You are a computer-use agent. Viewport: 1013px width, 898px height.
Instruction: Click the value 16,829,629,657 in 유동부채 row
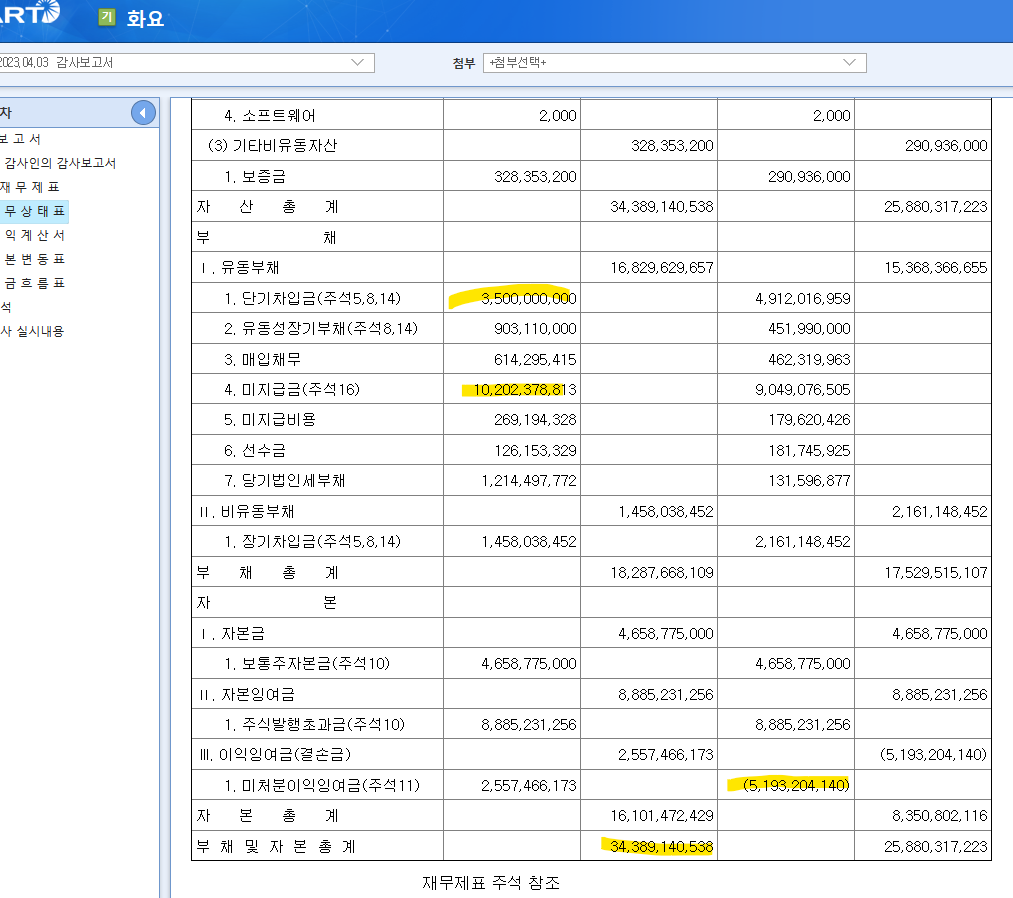(662, 267)
